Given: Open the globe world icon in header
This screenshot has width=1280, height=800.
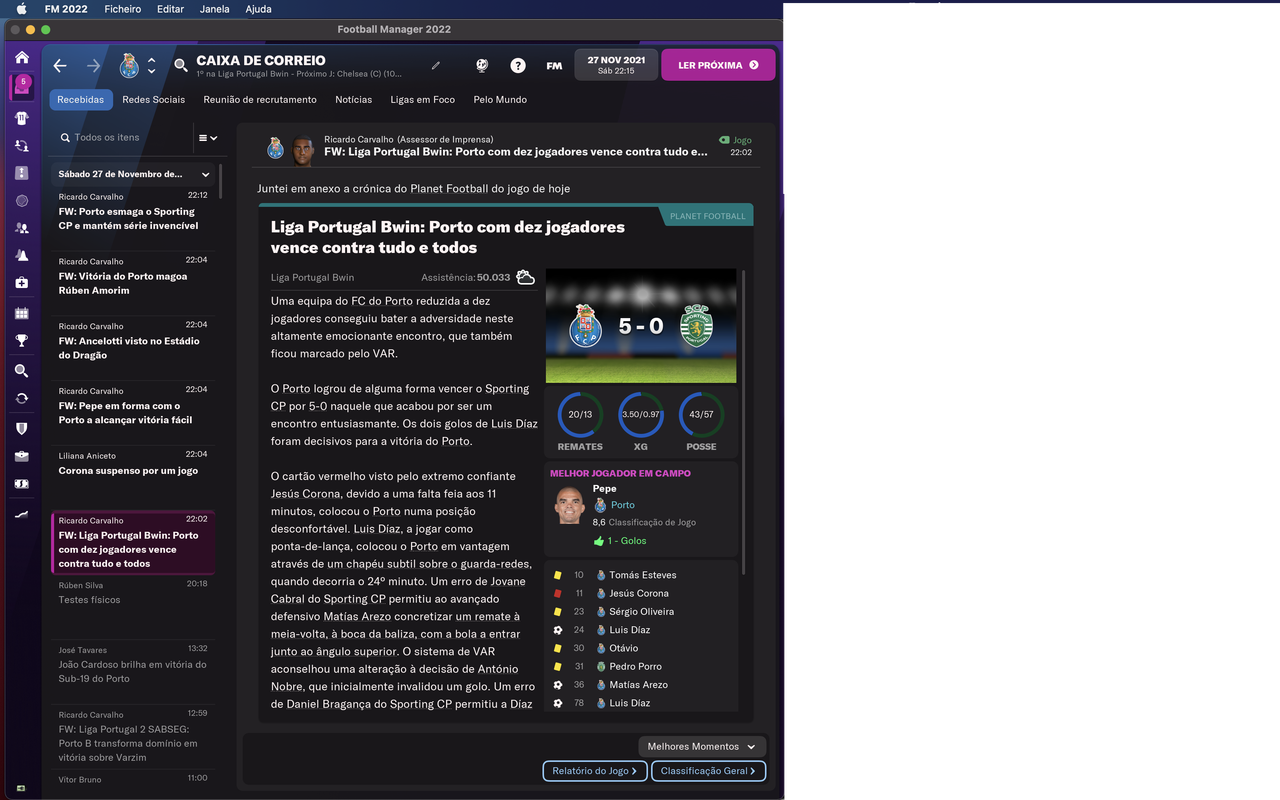Looking at the screenshot, I should (482, 66).
